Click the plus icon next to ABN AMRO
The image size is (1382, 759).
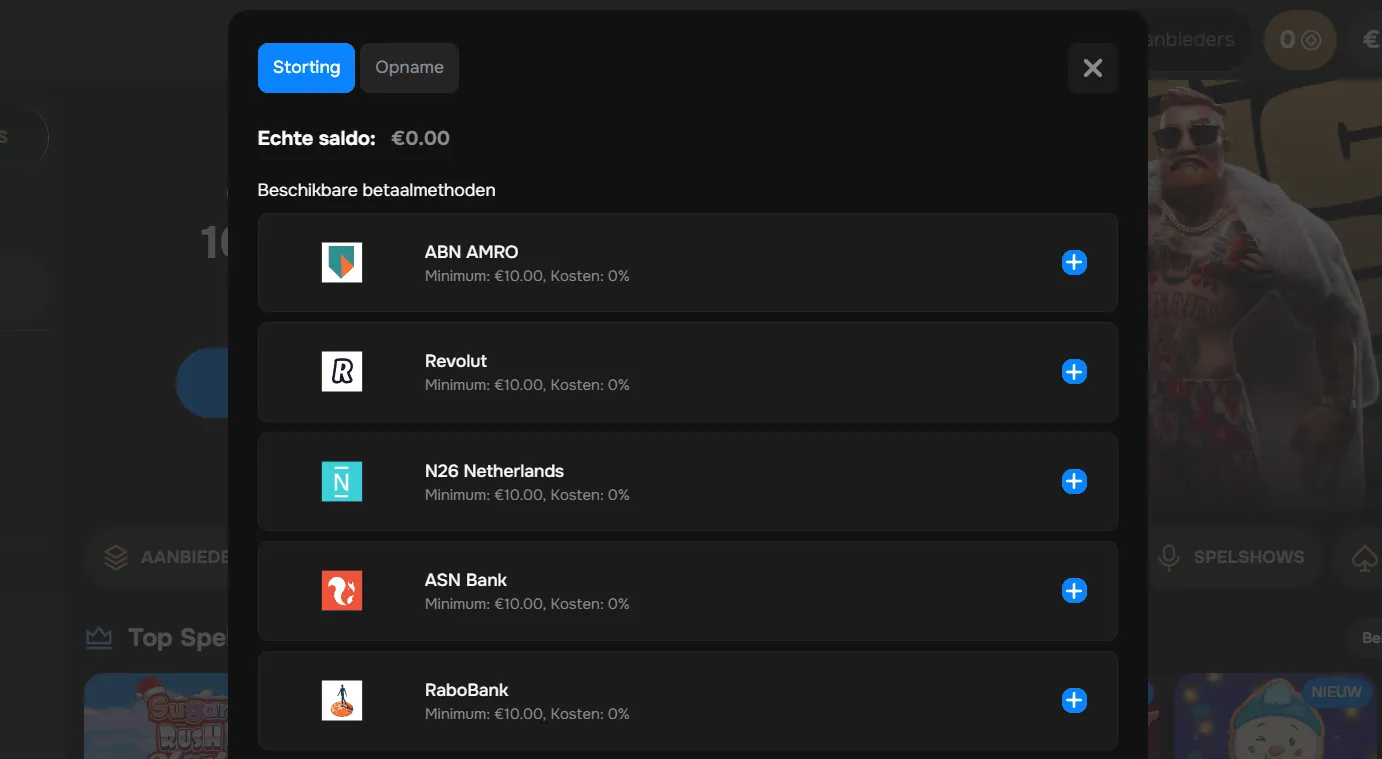(x=1074, y=262)
